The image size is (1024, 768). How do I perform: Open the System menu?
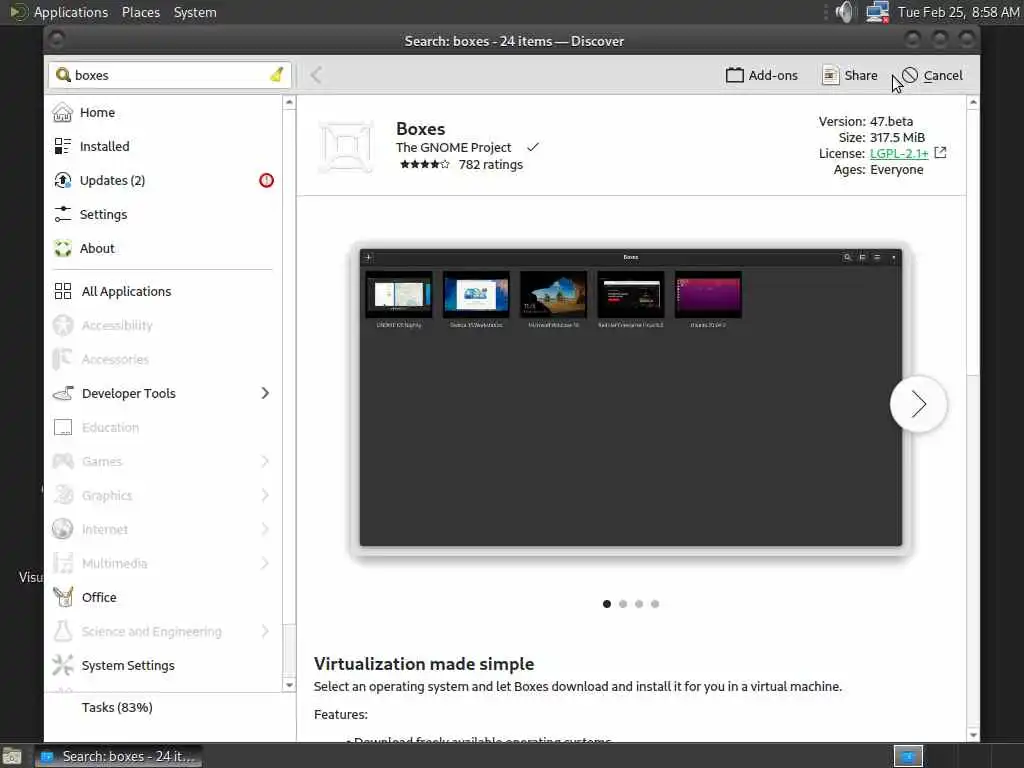tap(195, 12)
